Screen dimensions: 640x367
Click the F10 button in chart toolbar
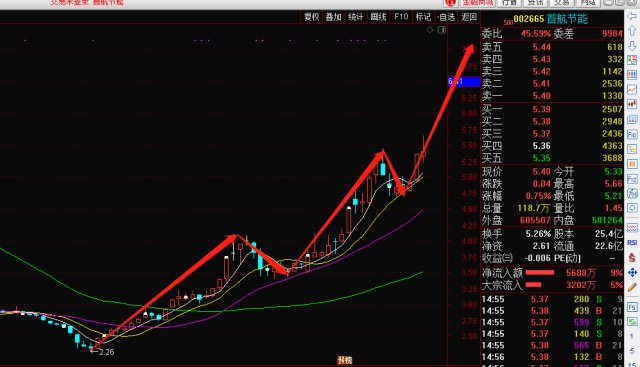click(x=401, y=17)
